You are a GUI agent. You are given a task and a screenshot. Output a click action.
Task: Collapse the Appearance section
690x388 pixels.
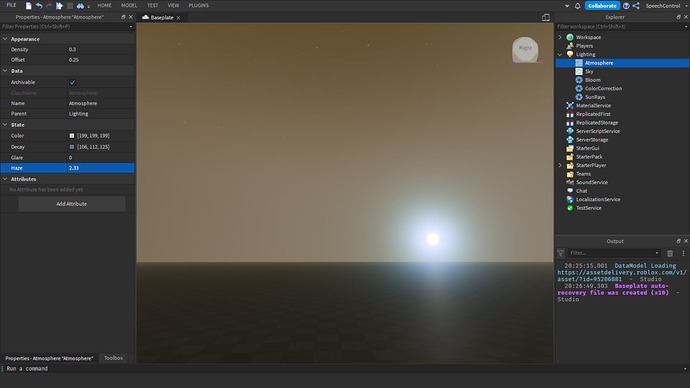coord(5,39)
